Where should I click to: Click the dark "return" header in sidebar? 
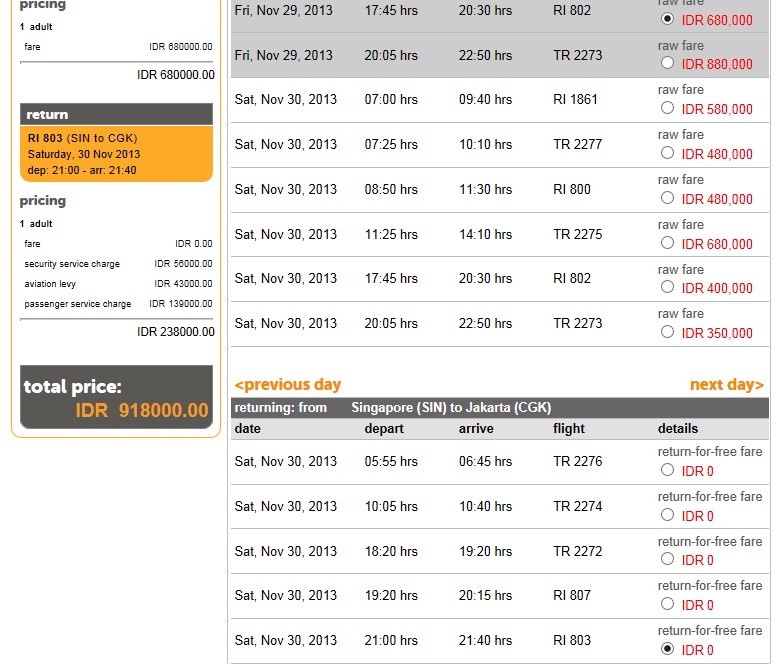click(116, 114)
